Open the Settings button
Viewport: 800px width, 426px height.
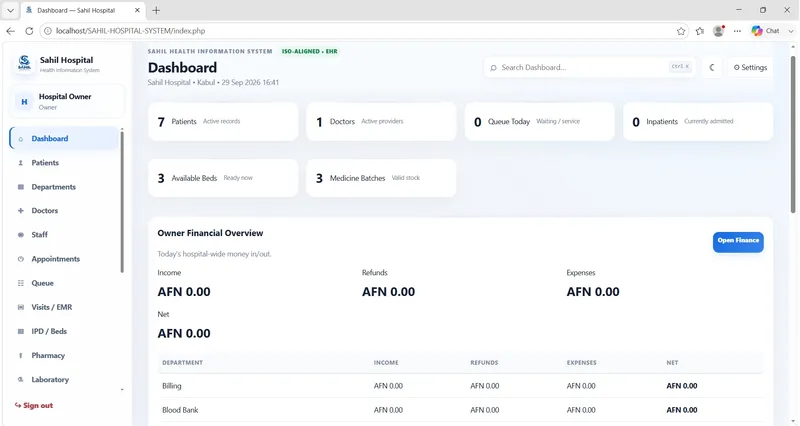[x=750, y=67]
